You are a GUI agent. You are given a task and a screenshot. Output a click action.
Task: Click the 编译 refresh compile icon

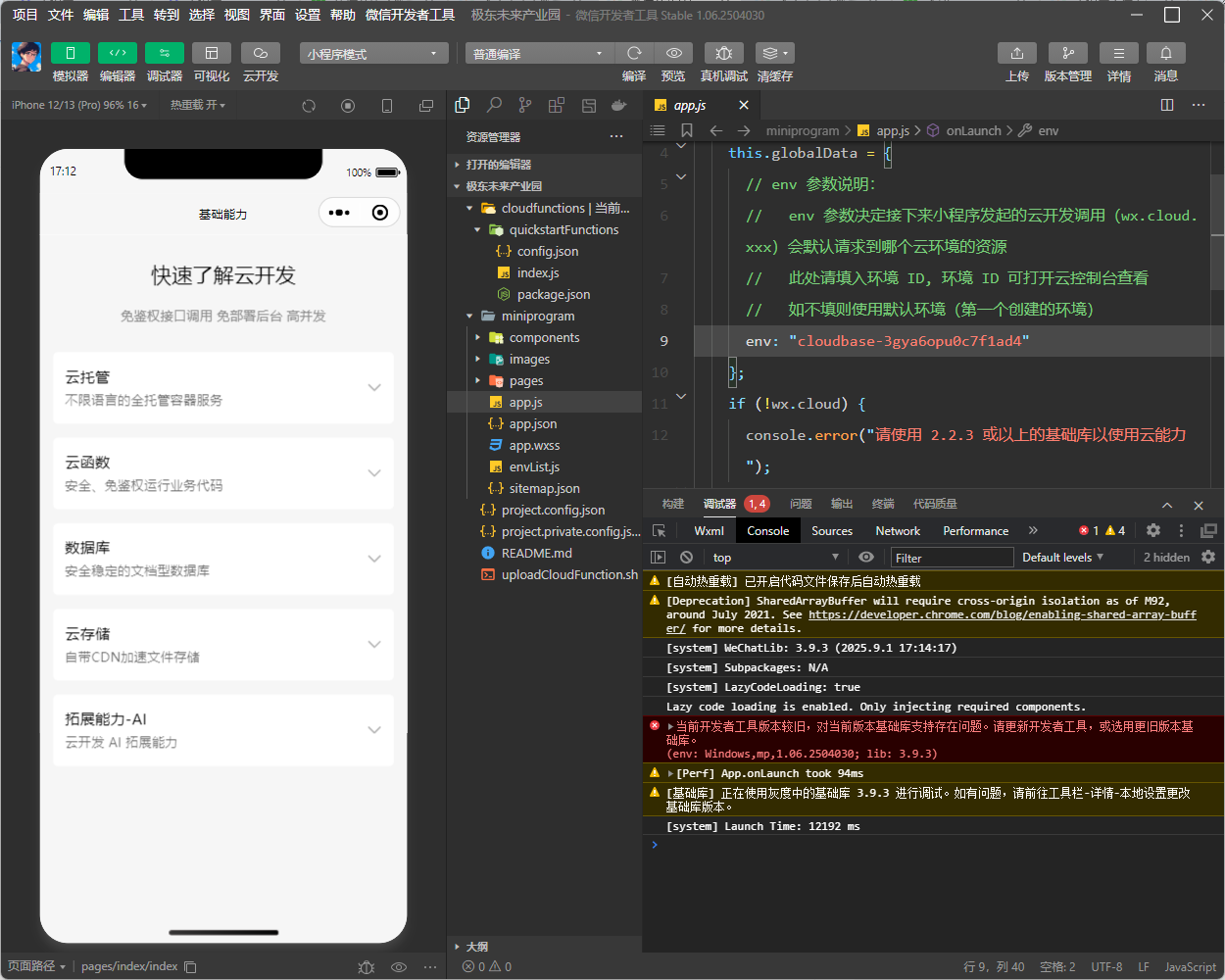[x=634, y=53]
